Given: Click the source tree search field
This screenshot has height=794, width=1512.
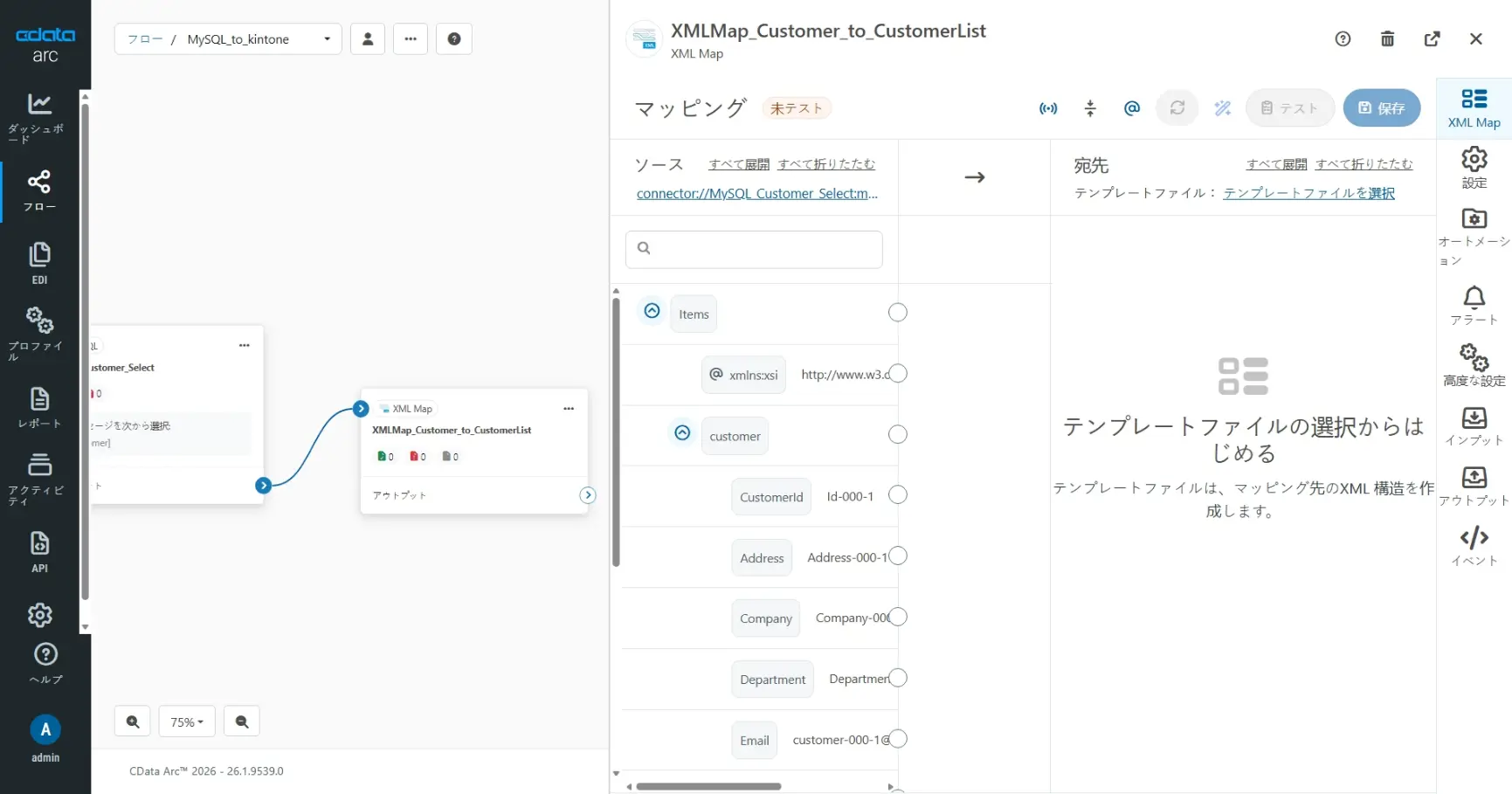Looking at the screenshot, I should (x=753, y=249).
